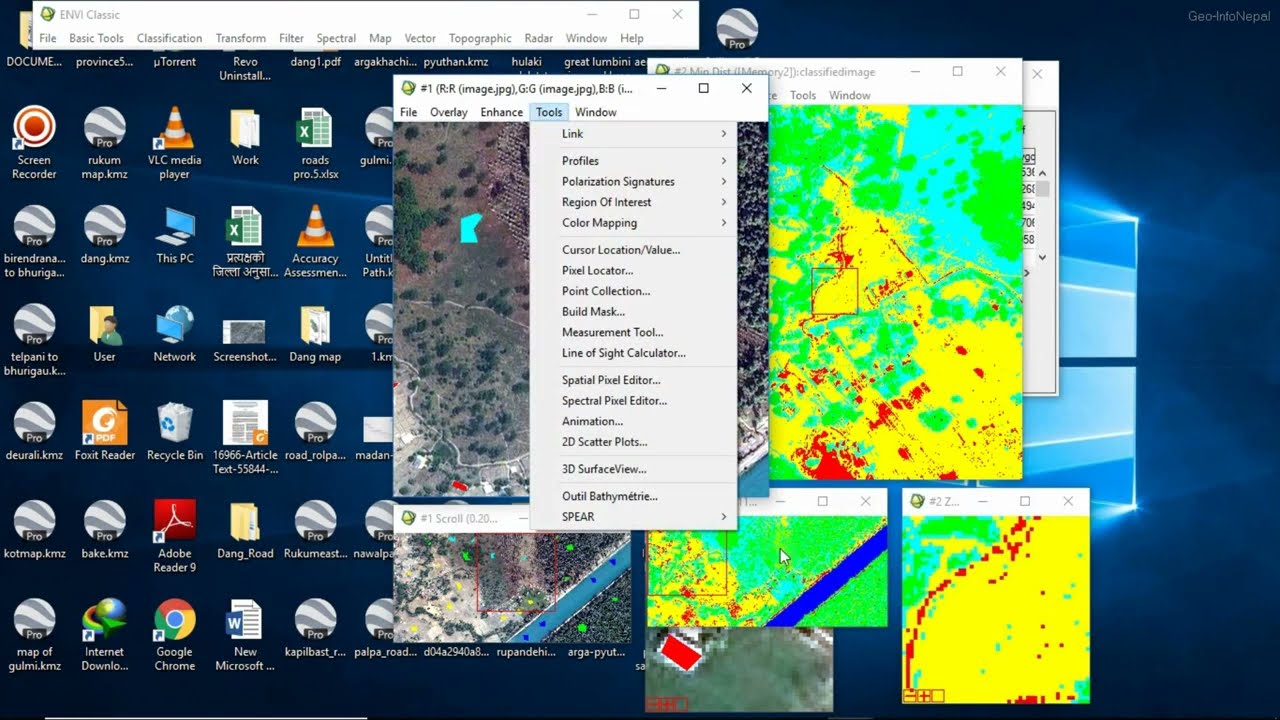Open Radar menu in ENVI Classic

point(538,38)
